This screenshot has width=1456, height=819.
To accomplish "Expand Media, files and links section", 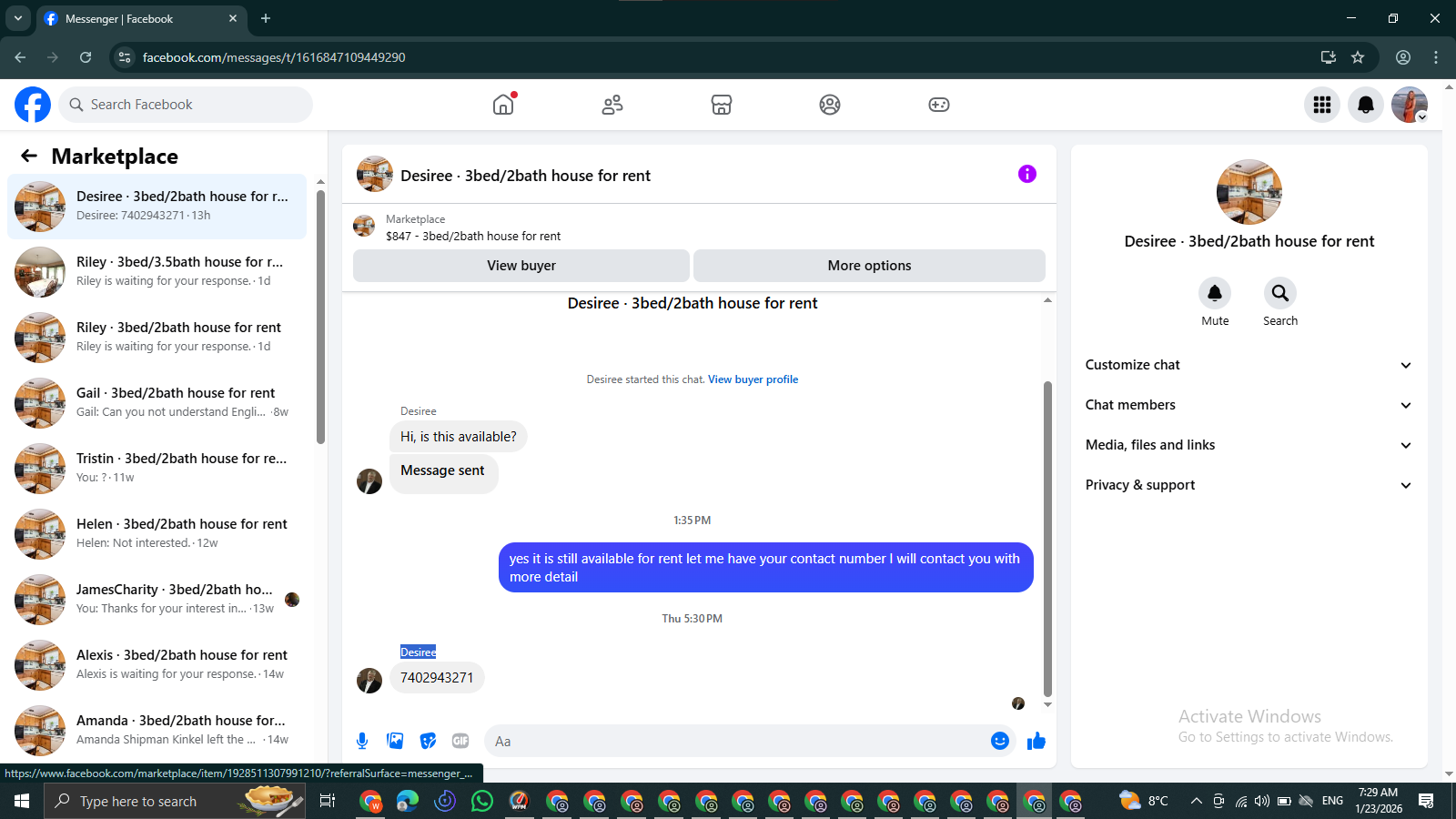I will (x=1249, y=445).
